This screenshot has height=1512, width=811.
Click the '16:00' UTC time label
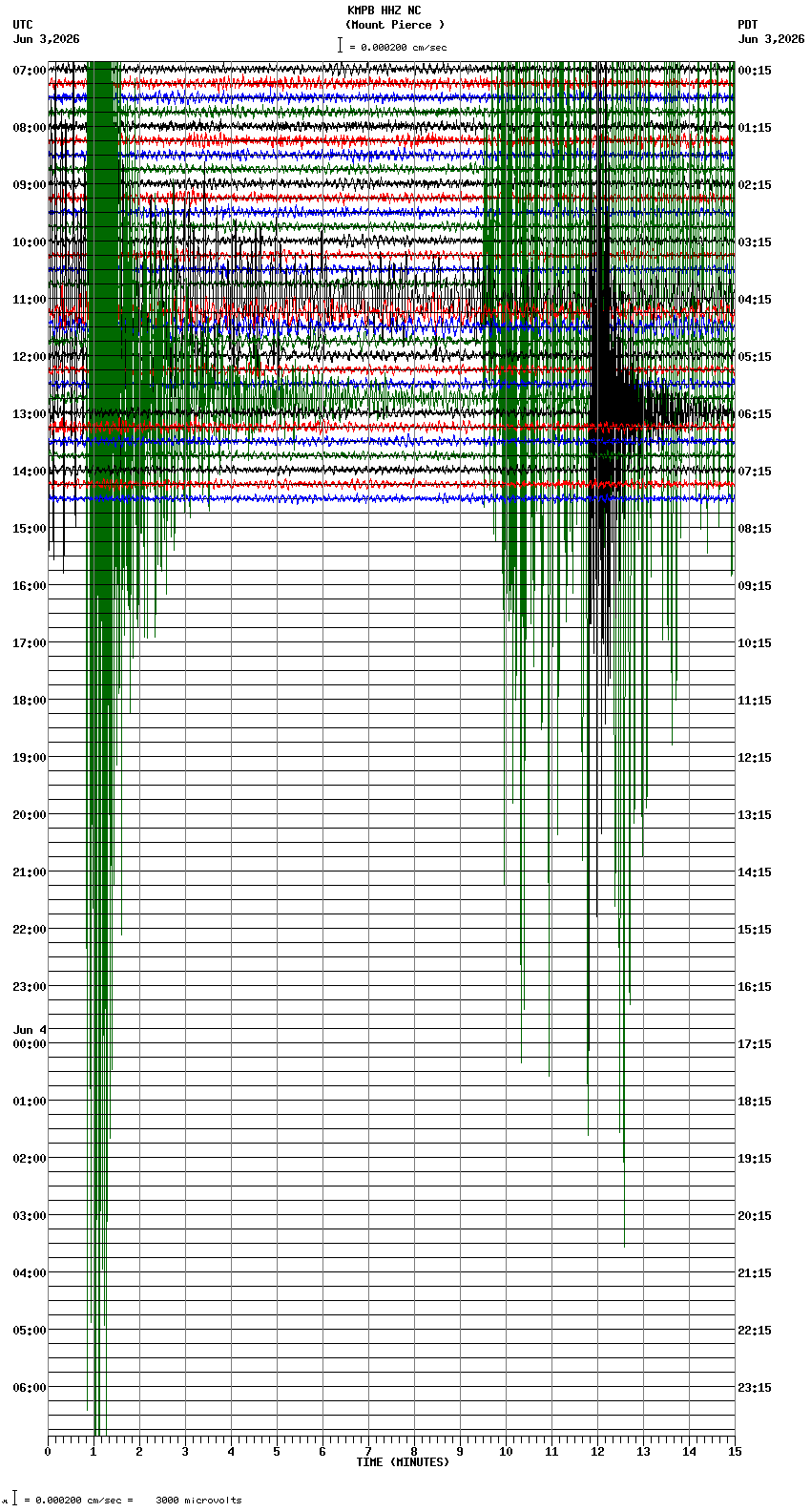click(30, 586)
